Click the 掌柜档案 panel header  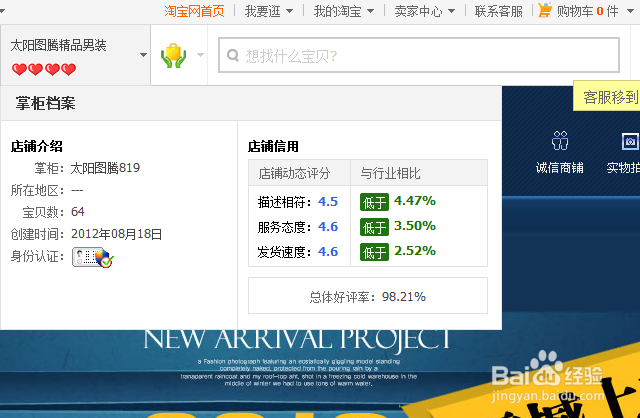251,103
